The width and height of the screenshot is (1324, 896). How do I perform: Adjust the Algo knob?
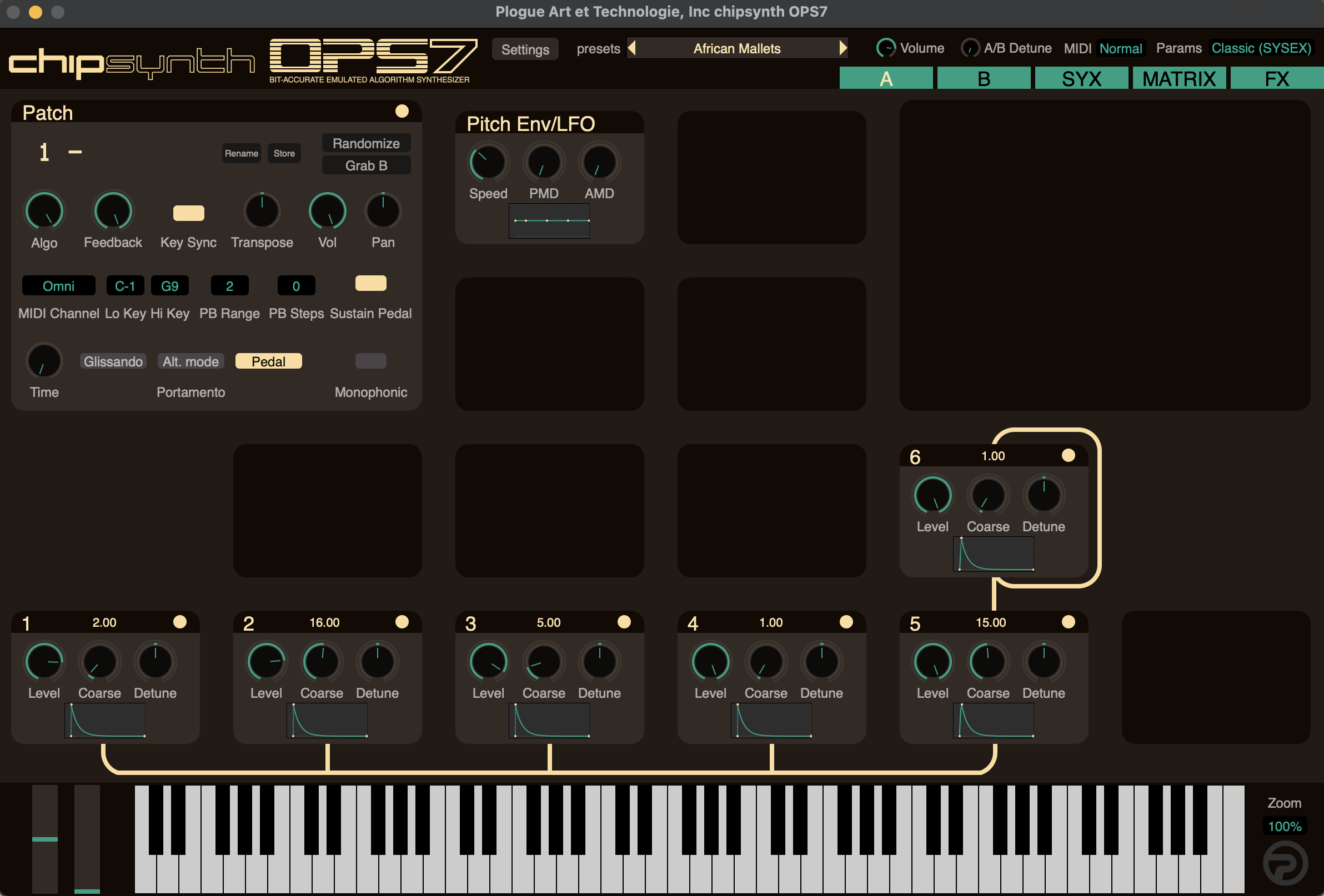tap(44, 211)
